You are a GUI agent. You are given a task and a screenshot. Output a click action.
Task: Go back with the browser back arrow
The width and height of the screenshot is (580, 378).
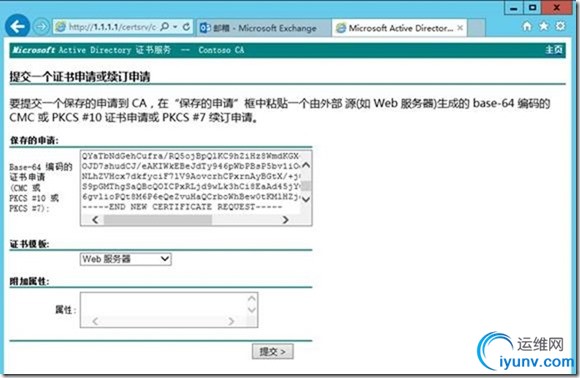[17, 26]
